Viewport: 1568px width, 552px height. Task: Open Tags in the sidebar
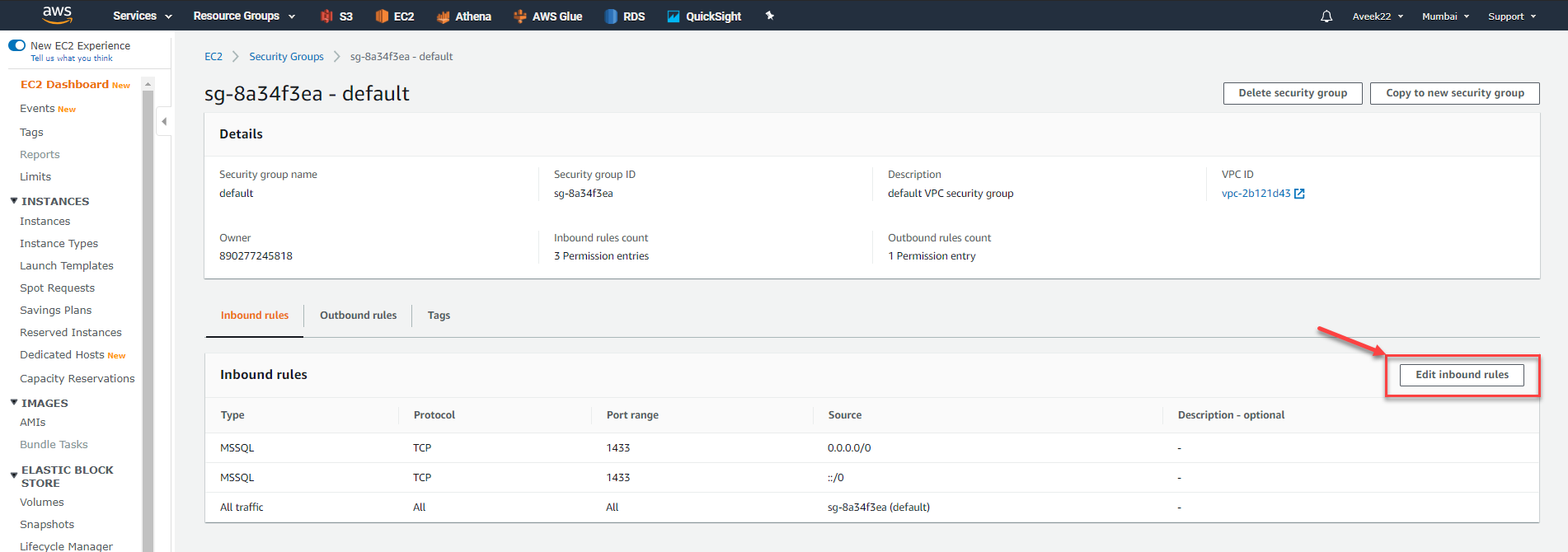pyautogui.click(x=31, y=133)
